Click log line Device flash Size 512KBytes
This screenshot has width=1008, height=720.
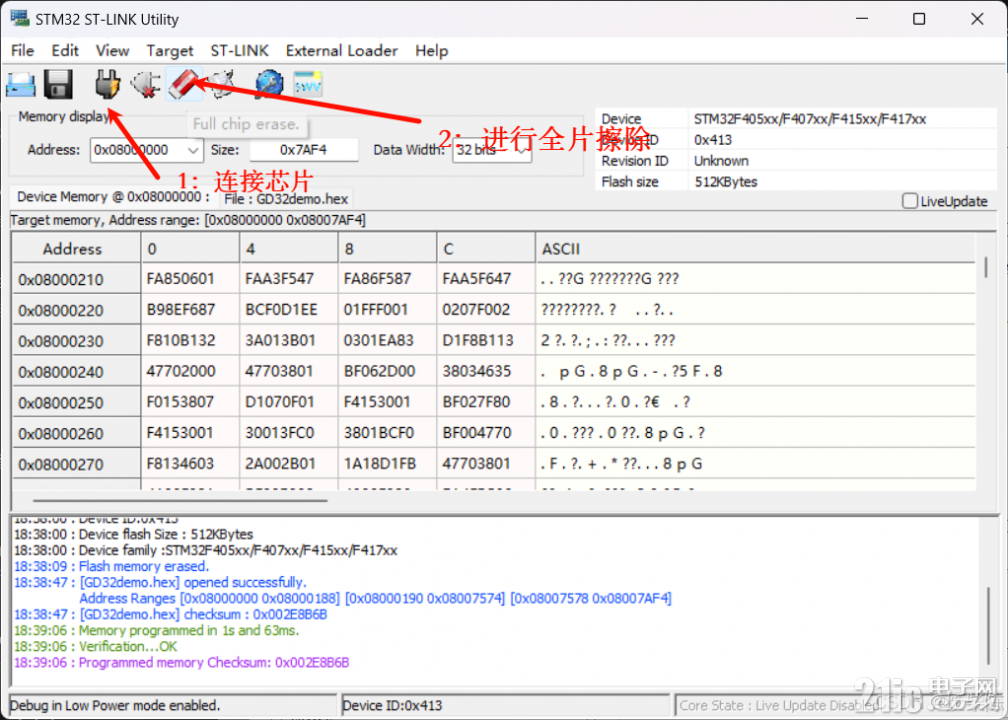coord(134,534)
